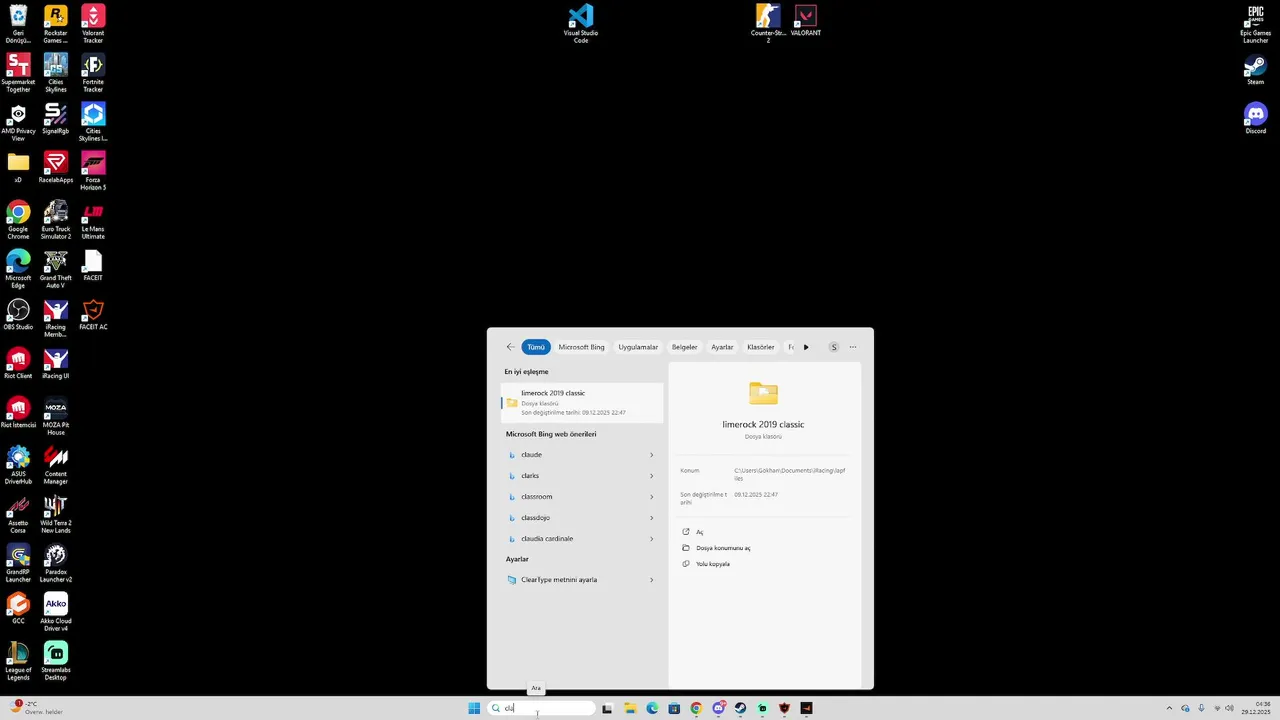Switch to the Microsoft Bing filter tab
This screenshot has height=720, width=1280.
pos(581,347)
